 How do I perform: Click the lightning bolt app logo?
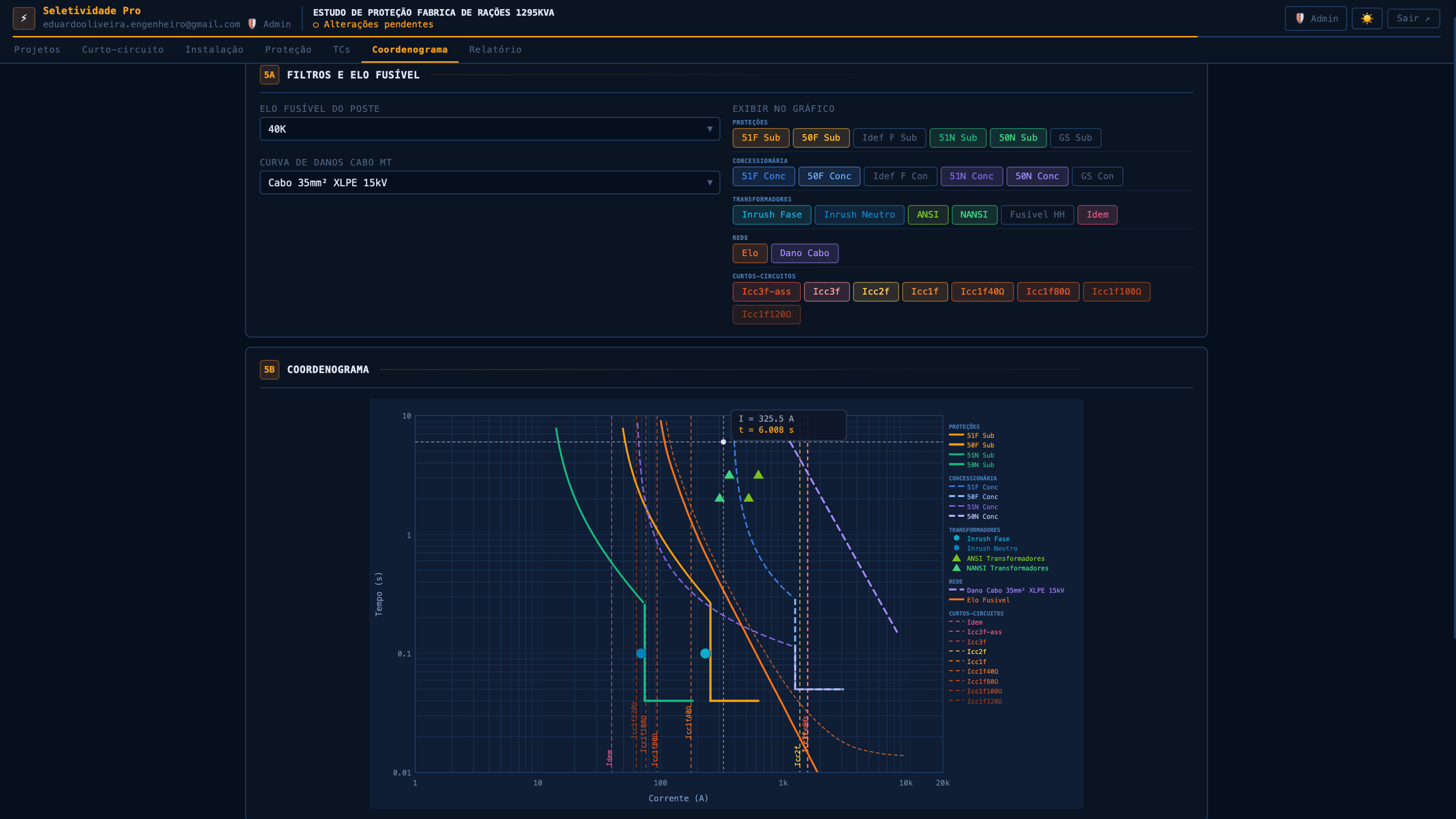(x=24, y=18)
